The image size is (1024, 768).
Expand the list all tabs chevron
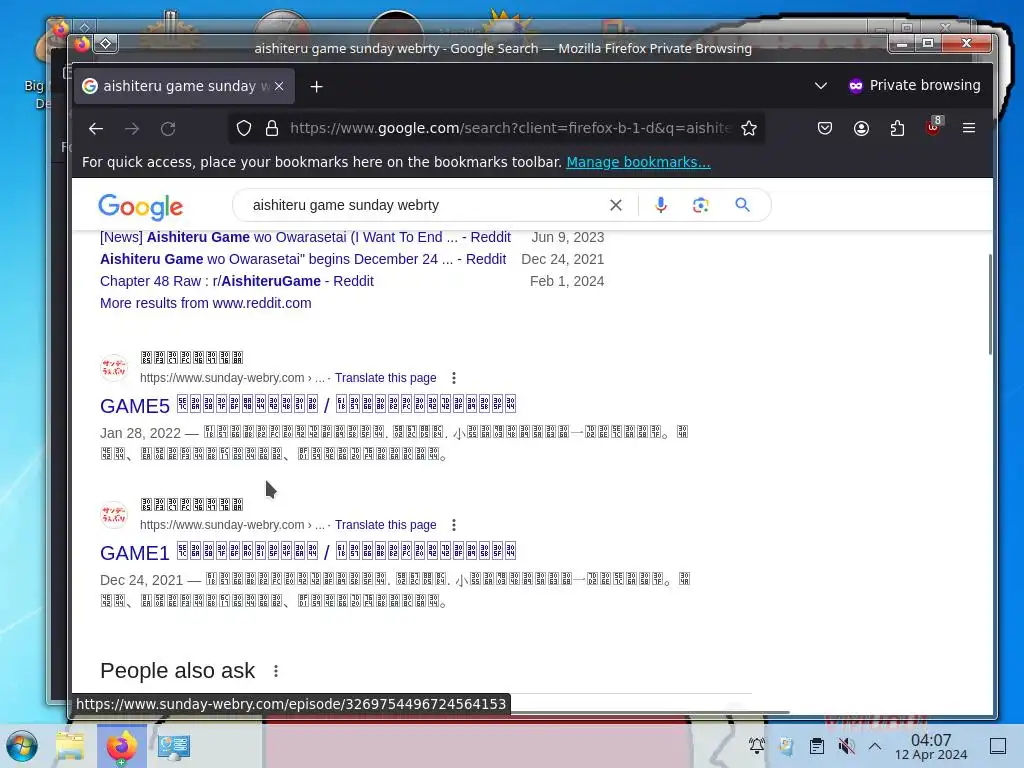pos(821,86)
